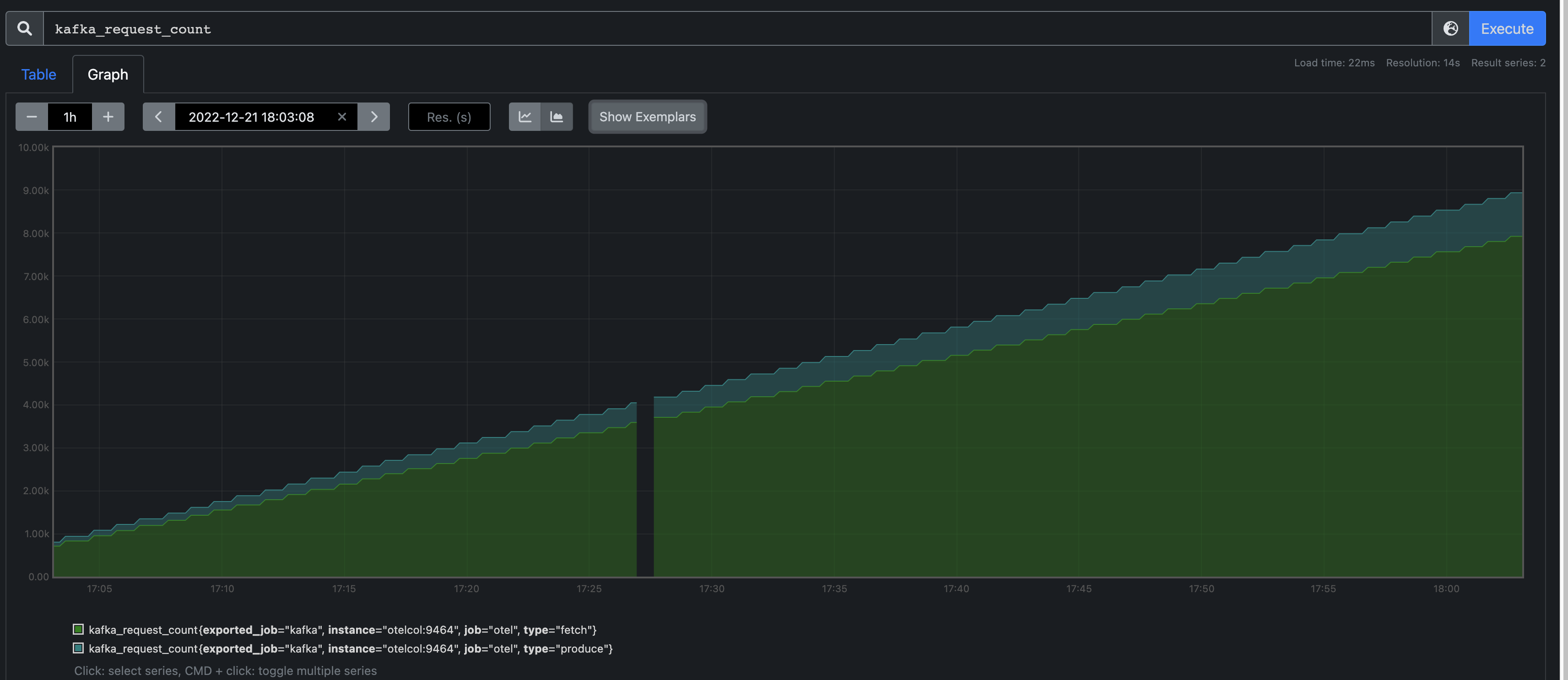Execute the kafka_request_count query
Screen dimensions: 1568x680
pos(1507,28)
